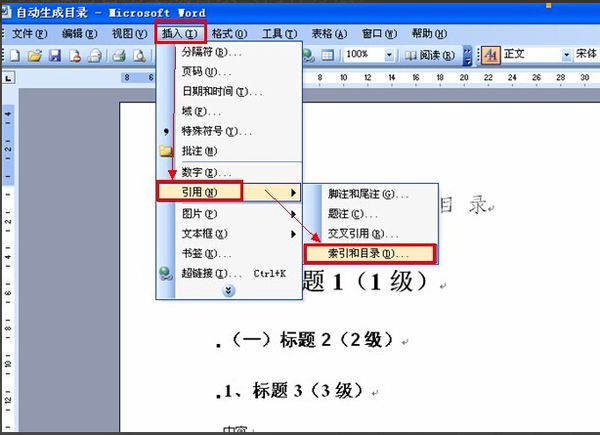600x435 pixels.
Task: Open the 格式(O) menu
Action: coord(229,34)
